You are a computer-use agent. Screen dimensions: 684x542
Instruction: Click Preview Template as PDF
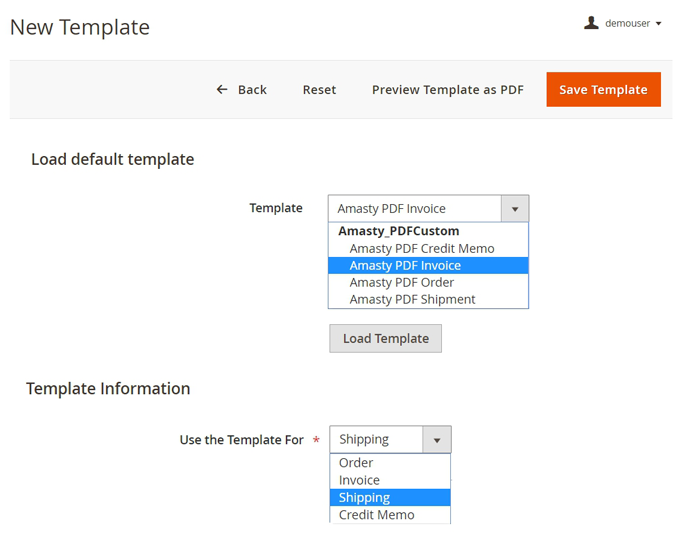pos(447,90)
